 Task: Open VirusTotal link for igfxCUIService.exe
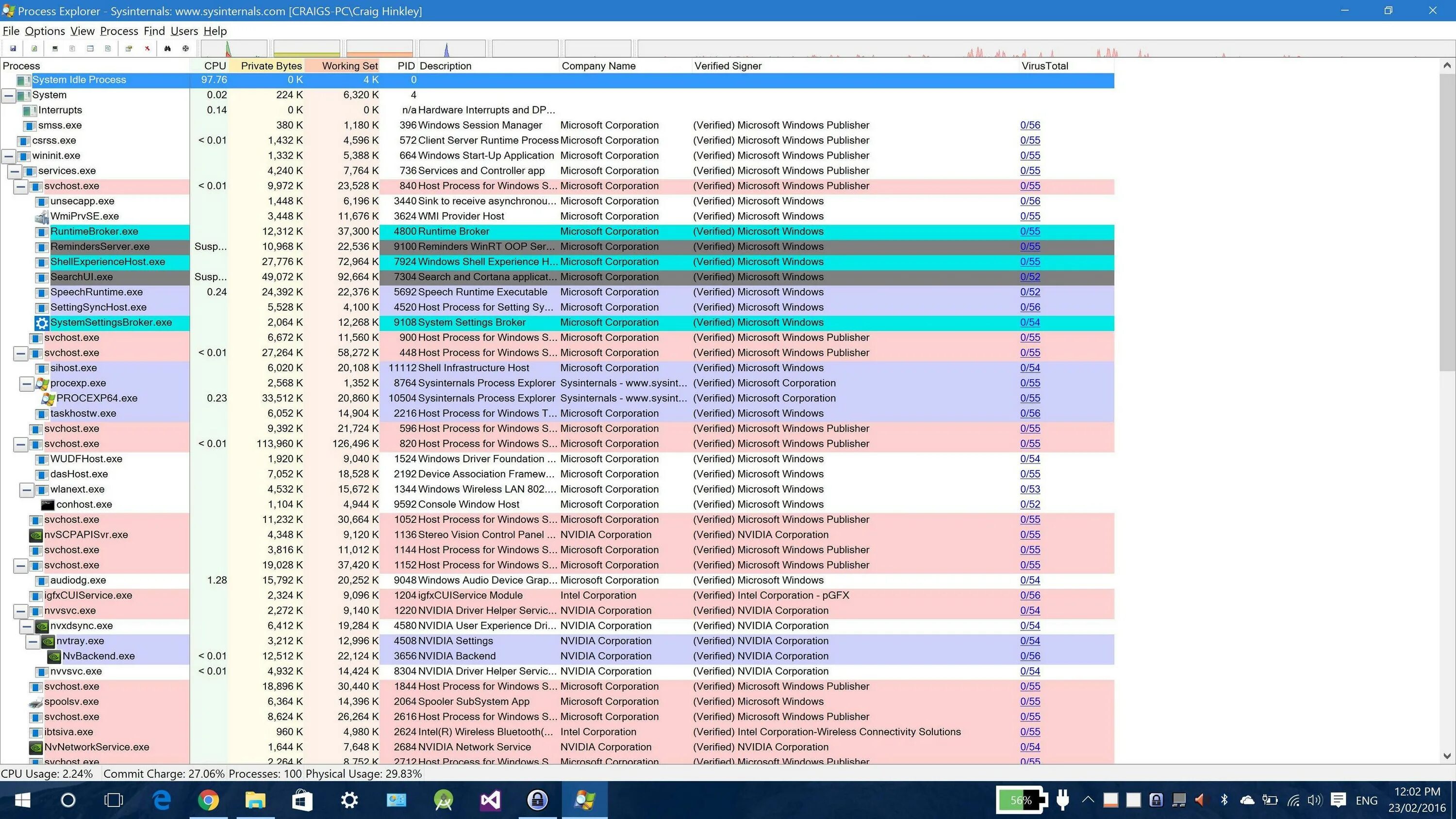coord(1030,596)
